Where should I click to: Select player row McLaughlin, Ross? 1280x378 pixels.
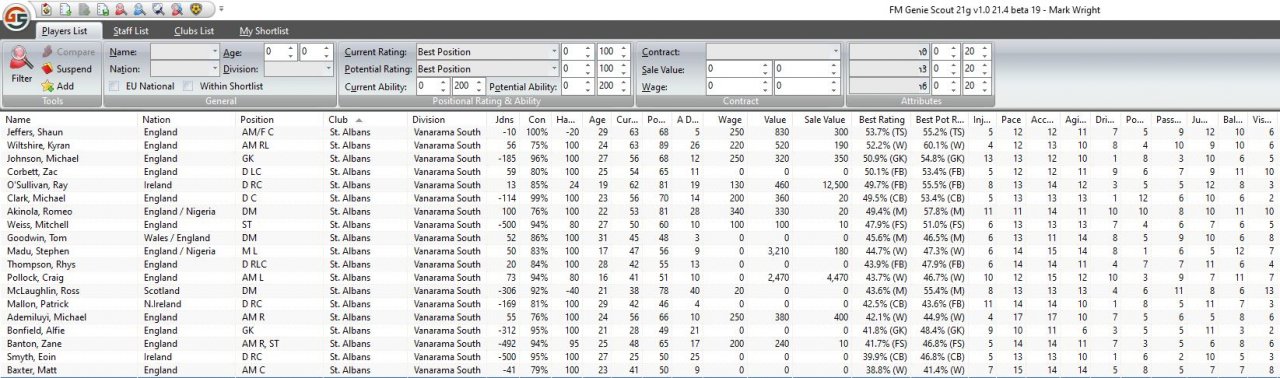640,290
